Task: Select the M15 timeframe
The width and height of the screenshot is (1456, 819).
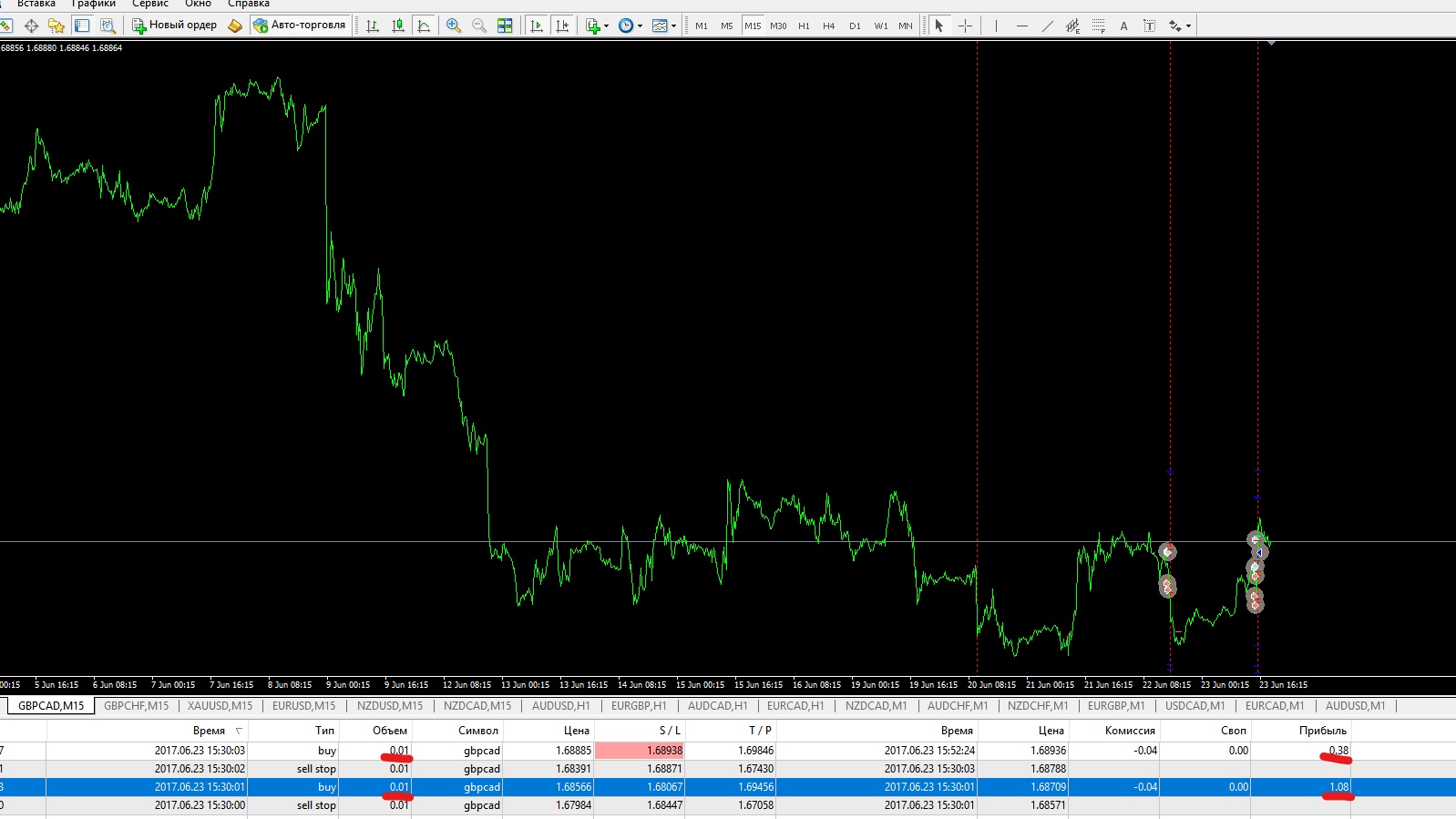Action: click(x=753, y=26)
